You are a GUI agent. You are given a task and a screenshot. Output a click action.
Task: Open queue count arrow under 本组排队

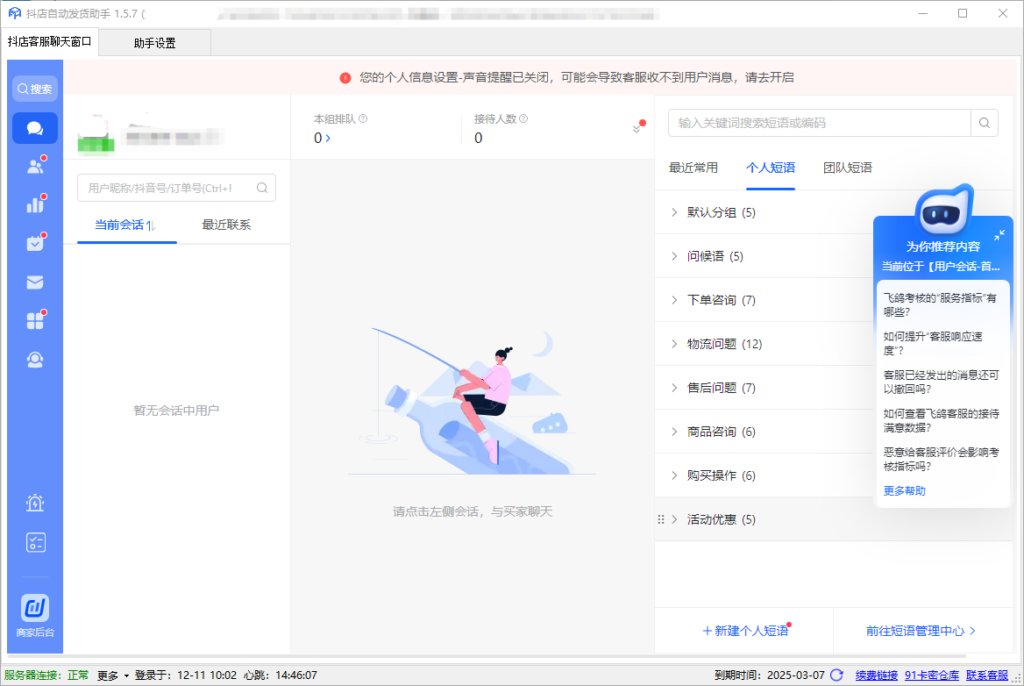click(328, 138)
